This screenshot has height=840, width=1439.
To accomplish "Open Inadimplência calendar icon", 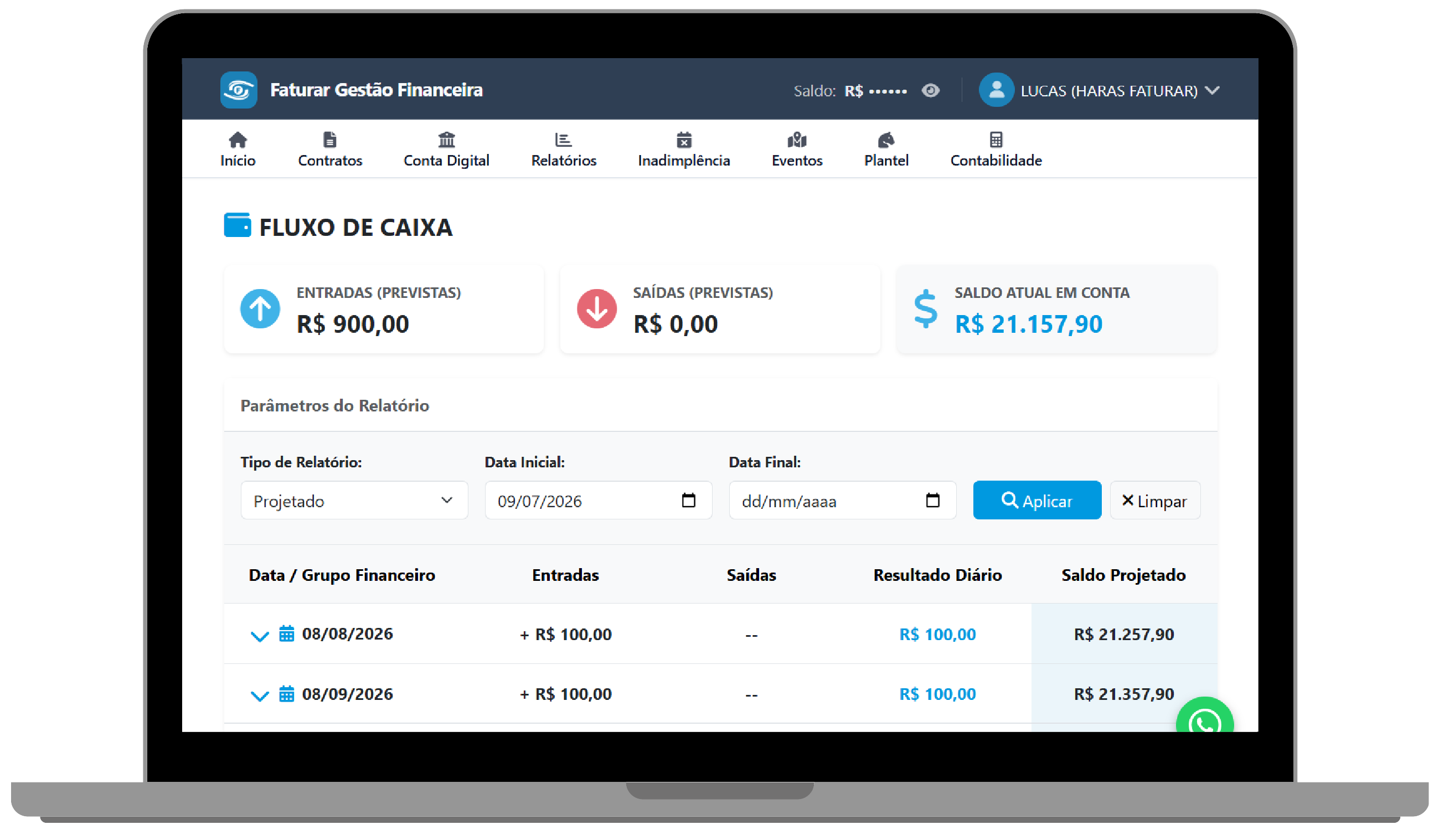I will (x=684, y=140).
